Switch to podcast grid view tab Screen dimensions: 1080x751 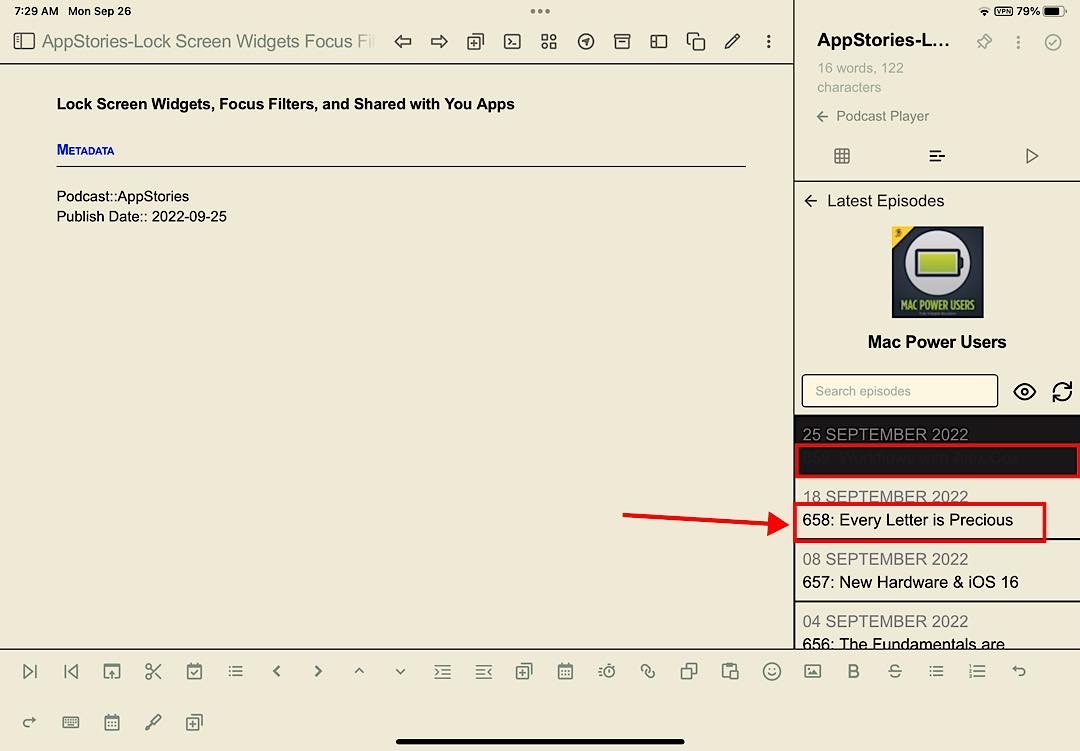tap(842, 156)
